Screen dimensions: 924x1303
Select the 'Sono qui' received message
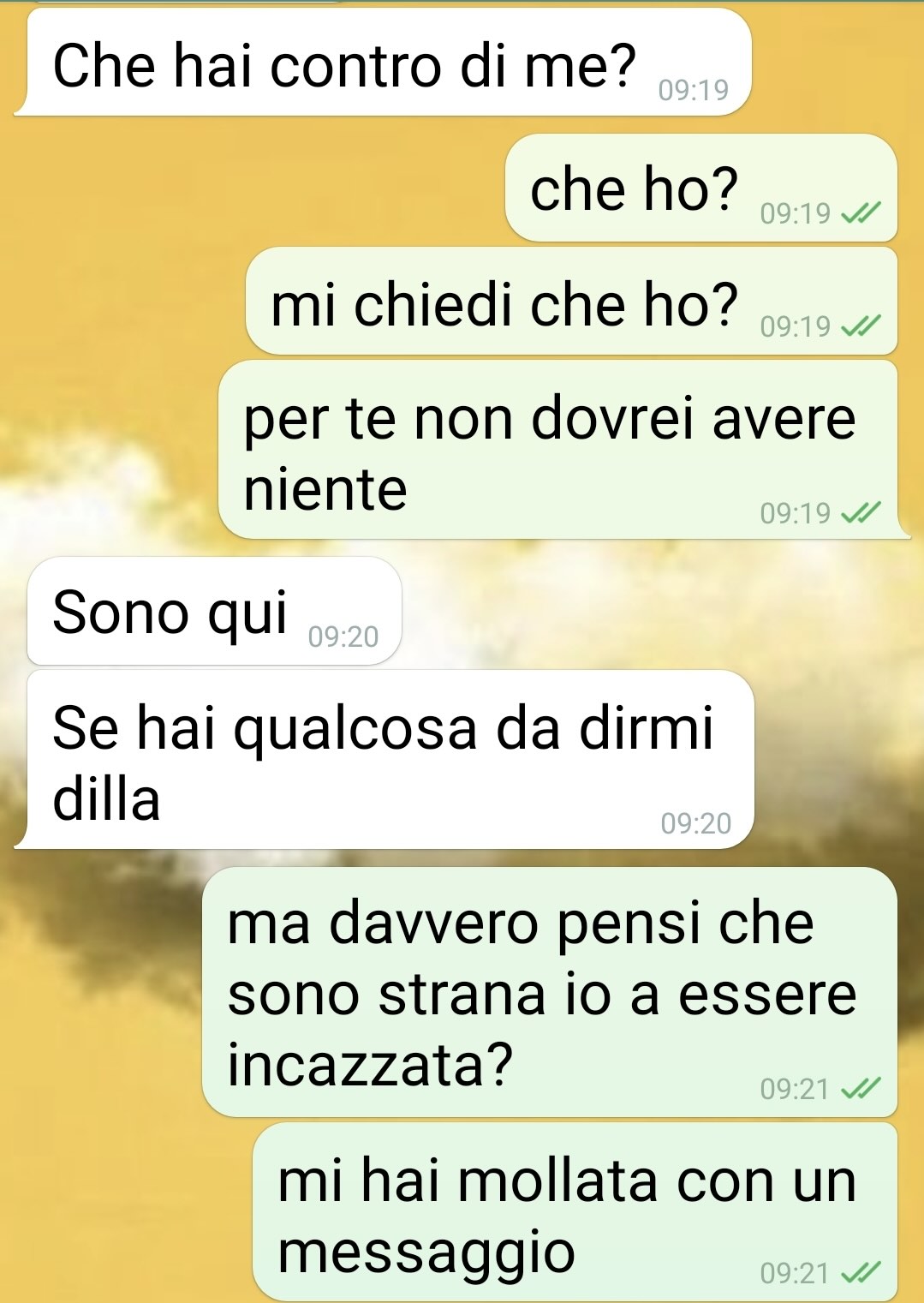click(214, 611)
